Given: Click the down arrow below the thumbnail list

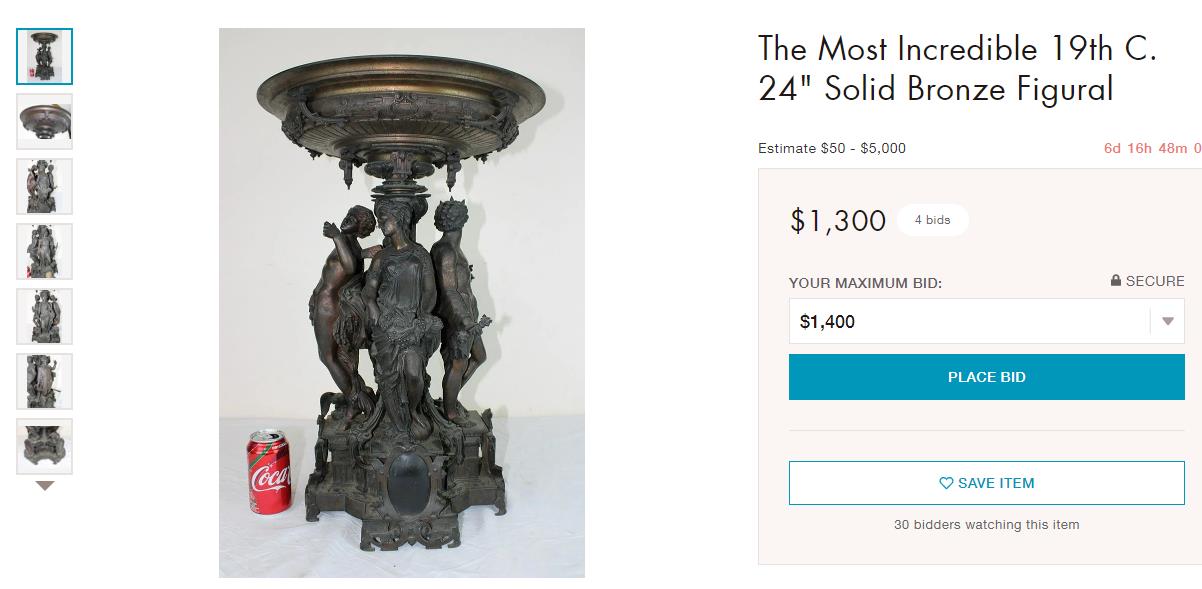Looking at the screenshot, I should pyautogui.click(x=43, y=487).
